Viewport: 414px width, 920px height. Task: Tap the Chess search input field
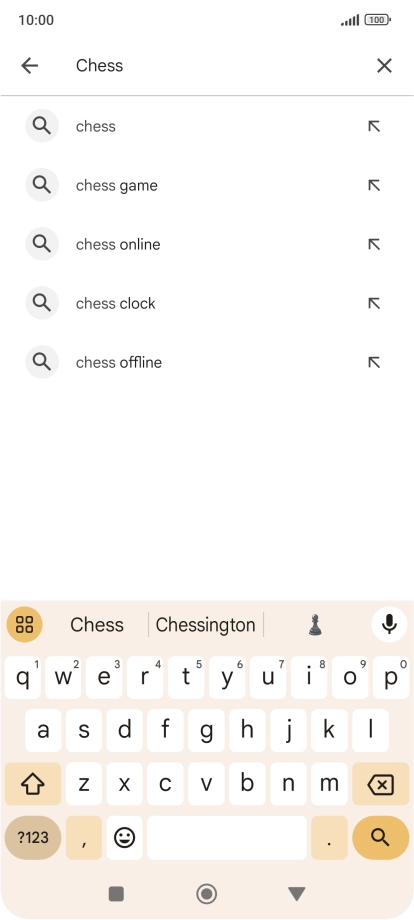(x=217, y=66)
